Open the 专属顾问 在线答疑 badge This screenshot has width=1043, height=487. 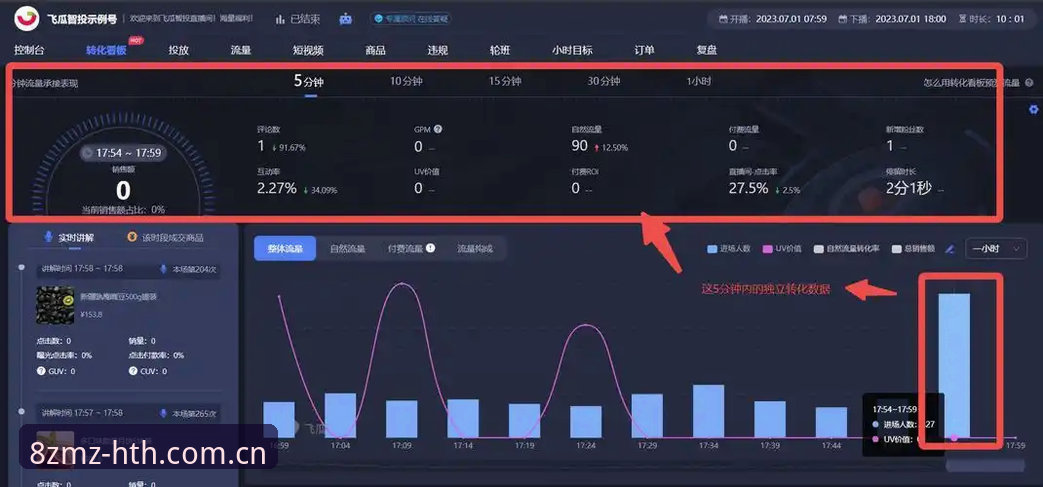point(411,19)
